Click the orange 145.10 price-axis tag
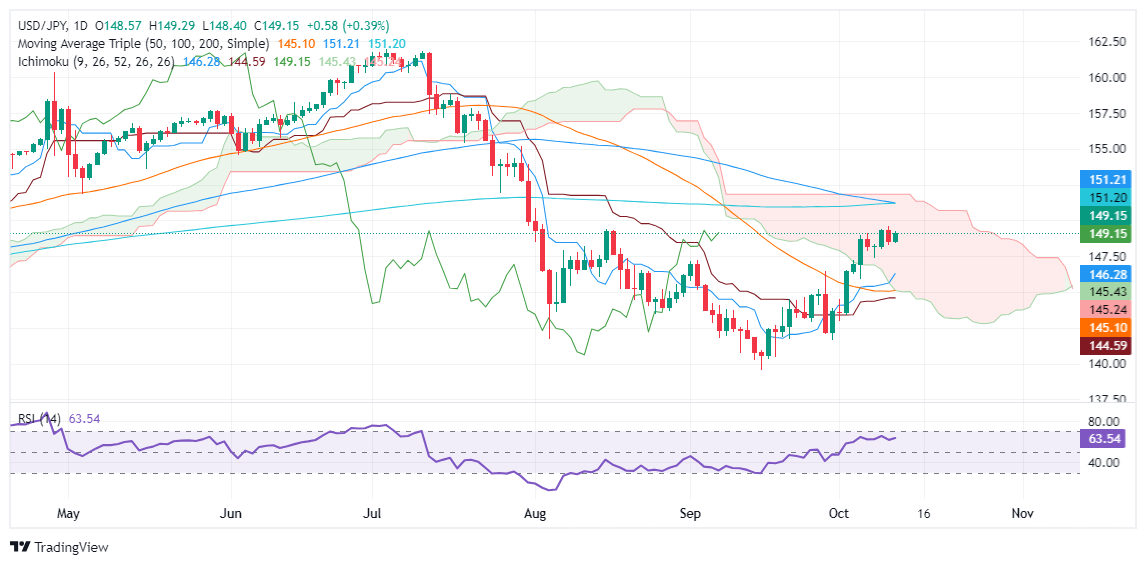This screenshot has width=1146, height=565. [1106, 326]
